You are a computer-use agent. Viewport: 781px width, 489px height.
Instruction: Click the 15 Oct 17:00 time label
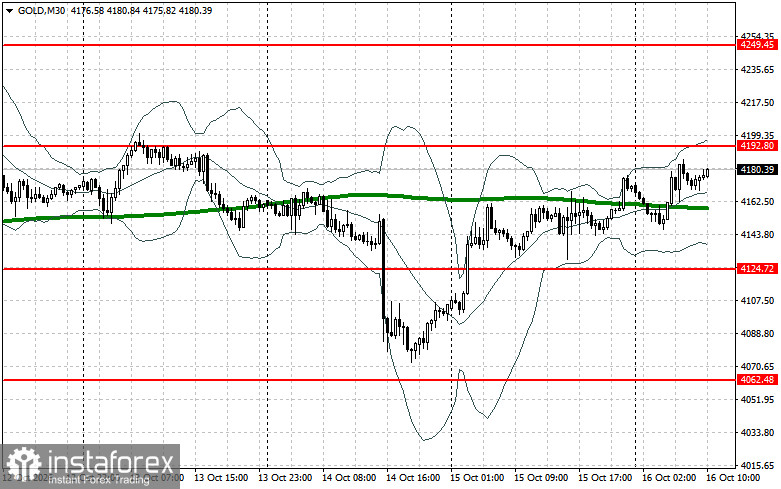tap(605, 478)
